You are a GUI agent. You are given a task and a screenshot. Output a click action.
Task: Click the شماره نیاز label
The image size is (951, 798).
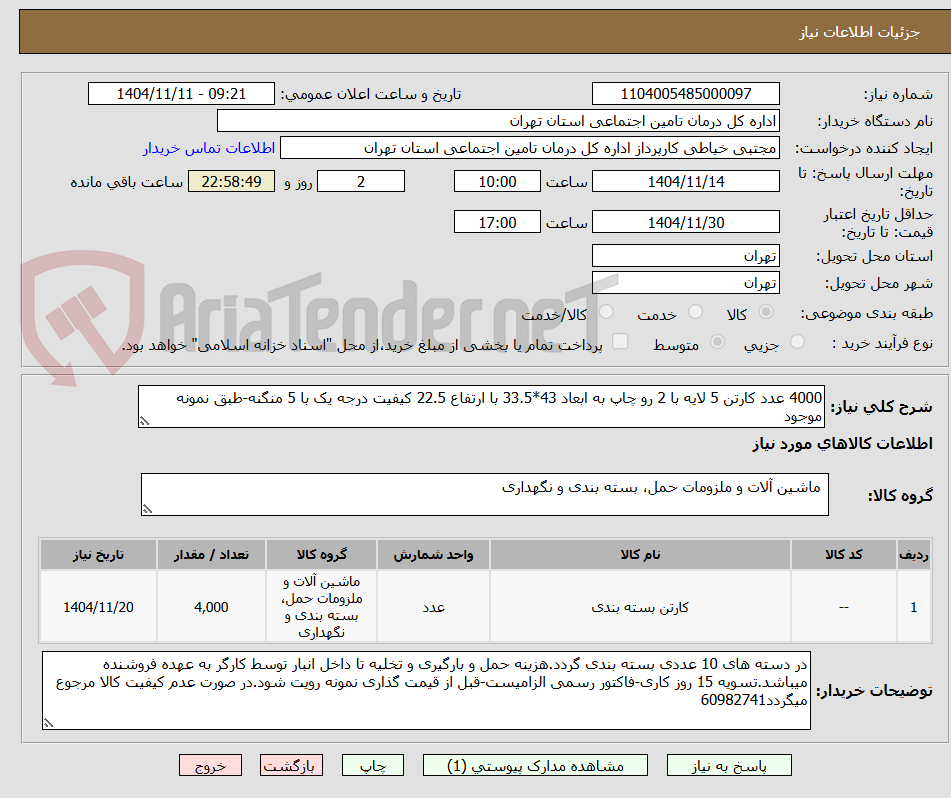click(898, 95)
